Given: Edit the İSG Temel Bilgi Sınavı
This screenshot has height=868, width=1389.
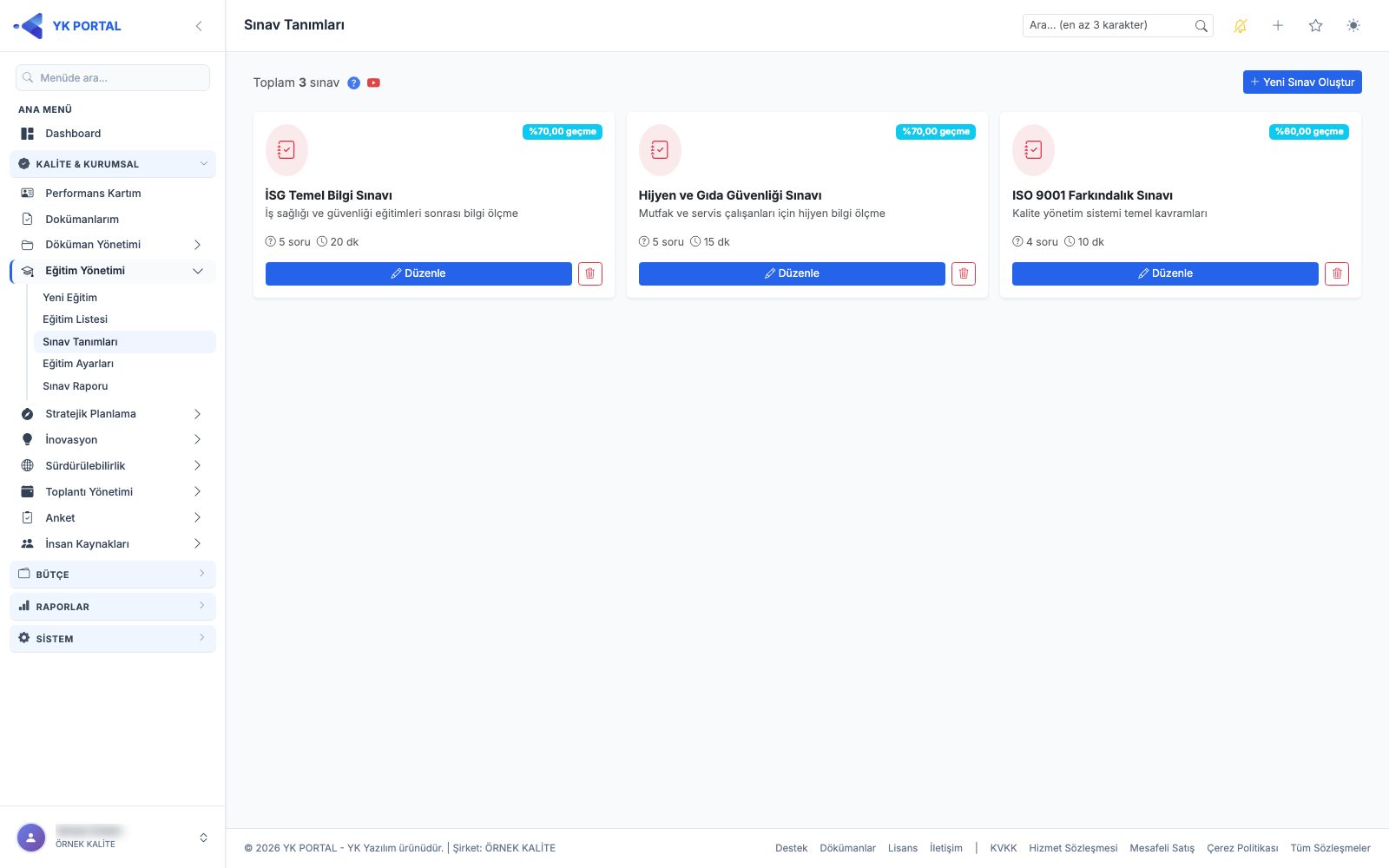Looking at the screenshot, I should click(418, 273).
